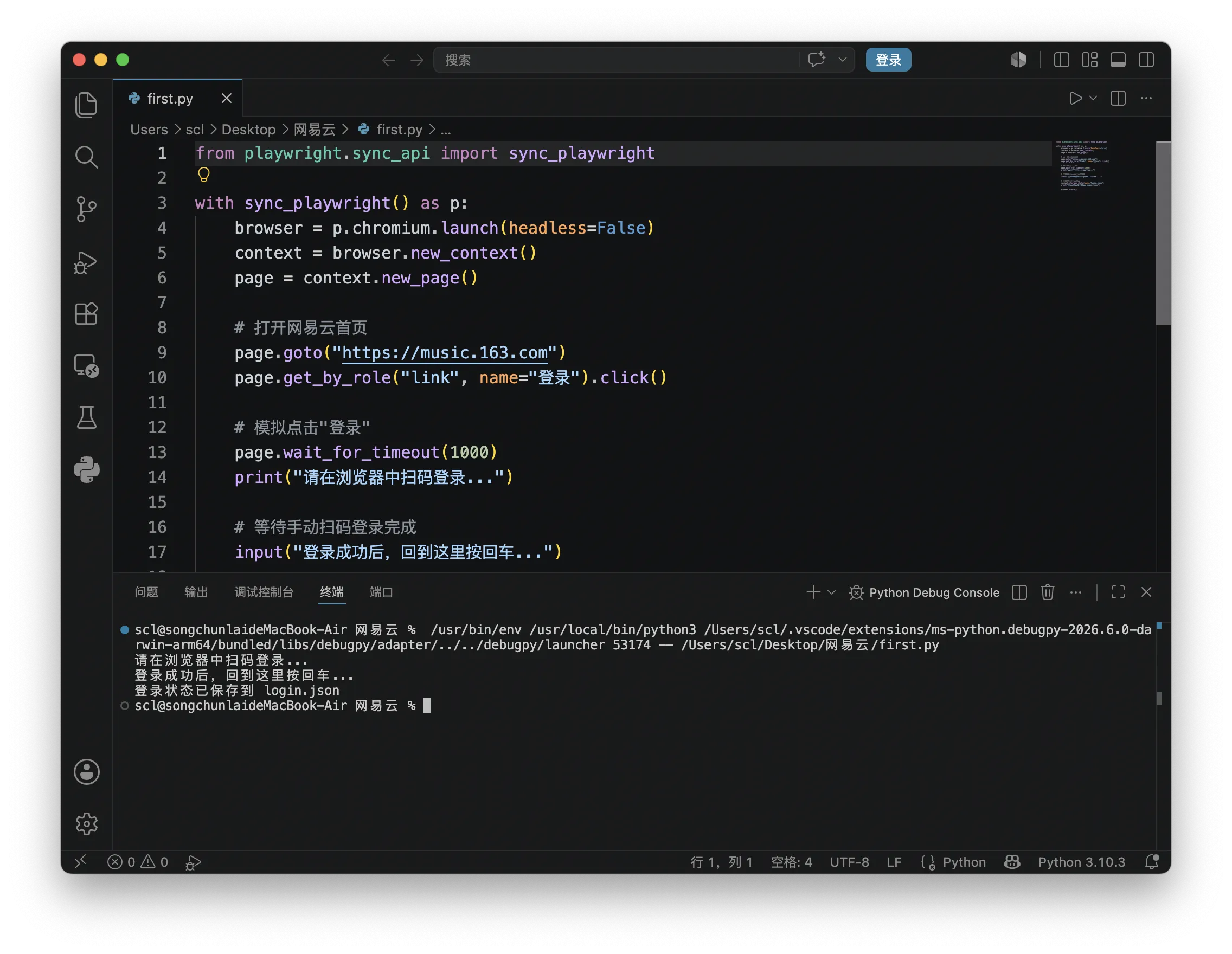Click the new terminal plus icon
Viewport: 1232px width, 954px height.
(813, 592)
